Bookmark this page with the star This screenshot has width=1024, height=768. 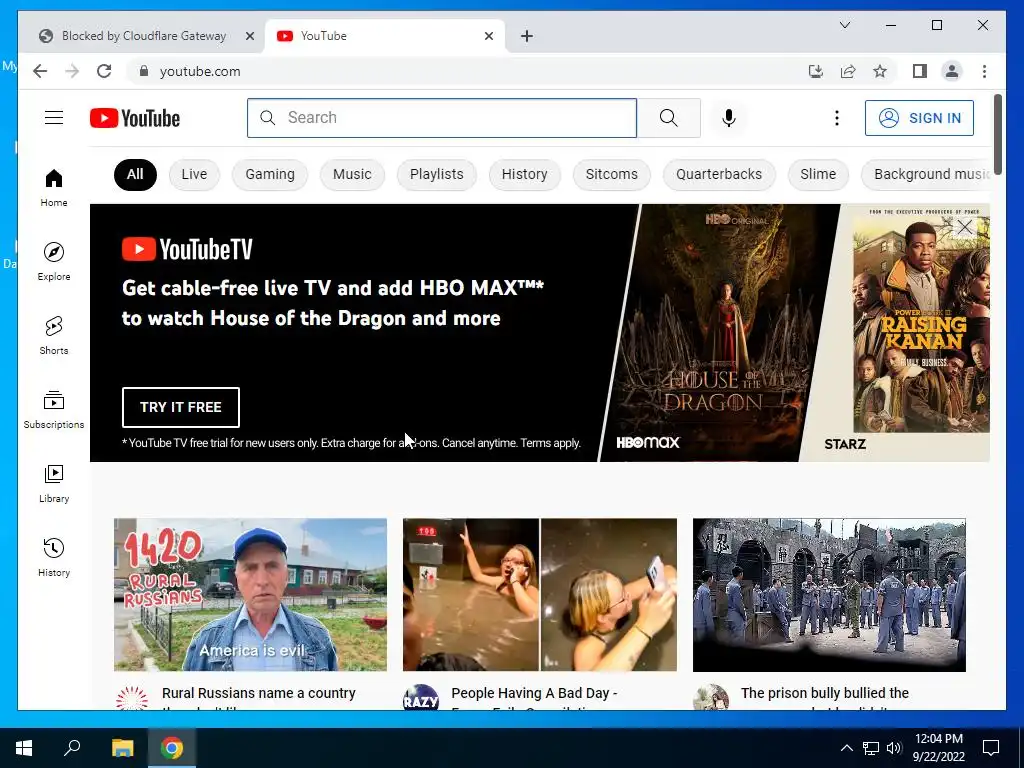[x=880, y=71]
